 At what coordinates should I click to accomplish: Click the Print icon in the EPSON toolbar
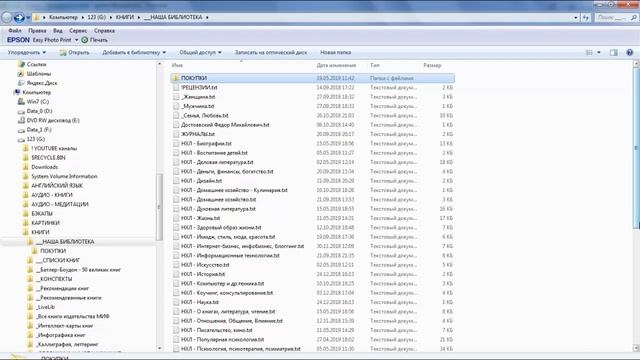(x=84, y=40)
